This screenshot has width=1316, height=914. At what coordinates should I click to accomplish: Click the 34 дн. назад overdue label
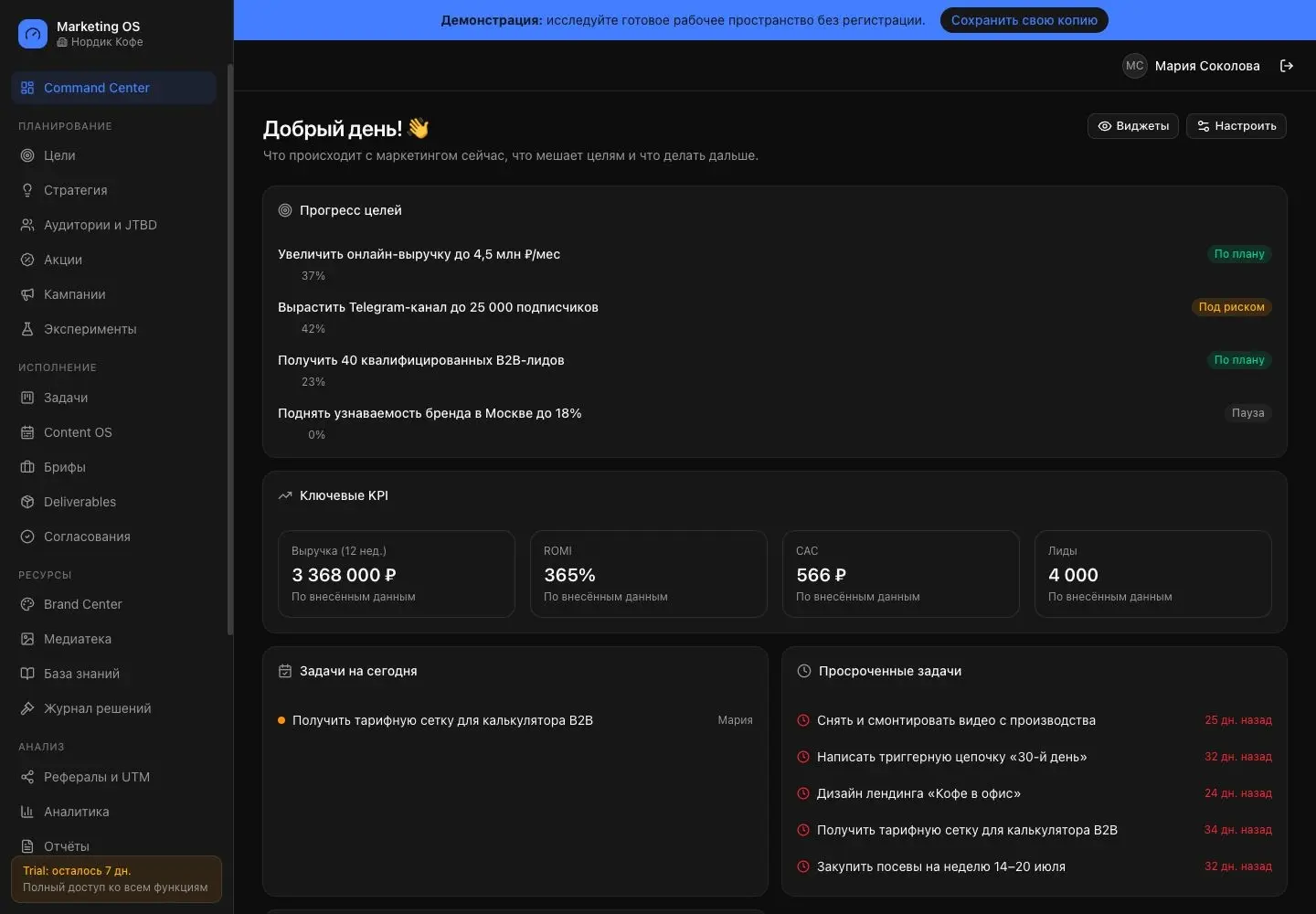click(x=1238, y=830)
